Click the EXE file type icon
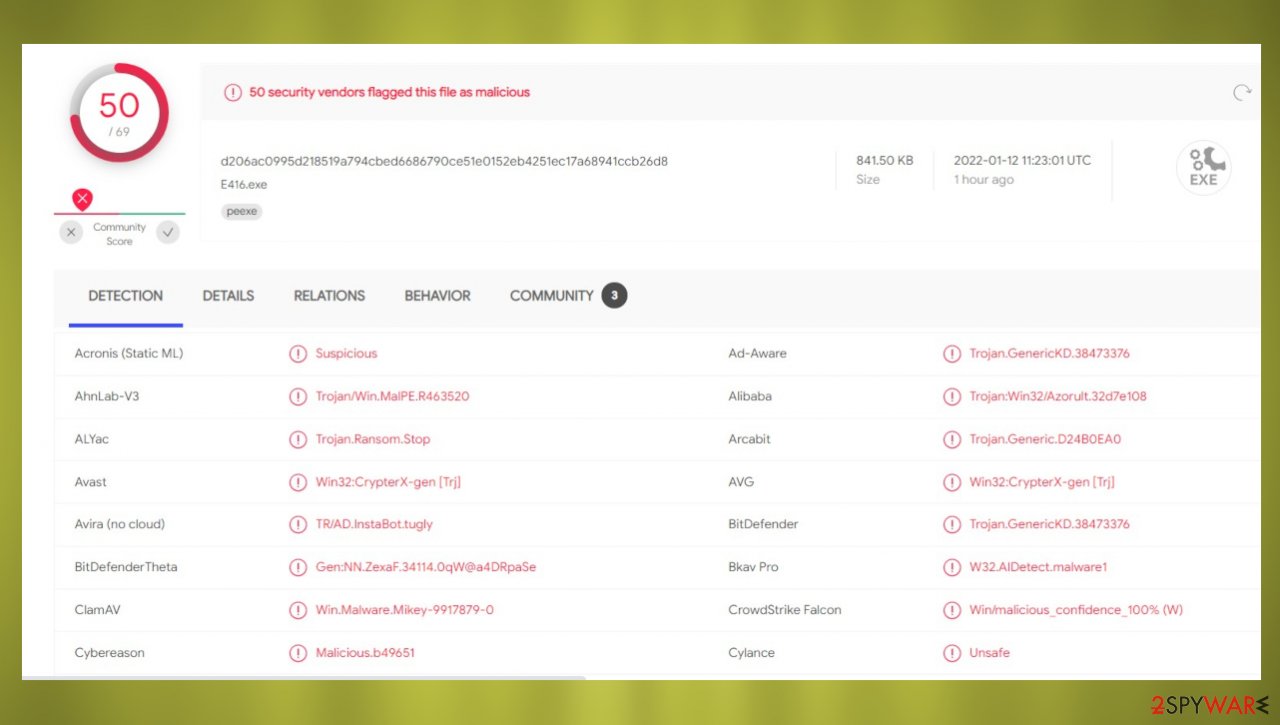Viewport: 1280px width, 725px height. (x=1203, y=168)
